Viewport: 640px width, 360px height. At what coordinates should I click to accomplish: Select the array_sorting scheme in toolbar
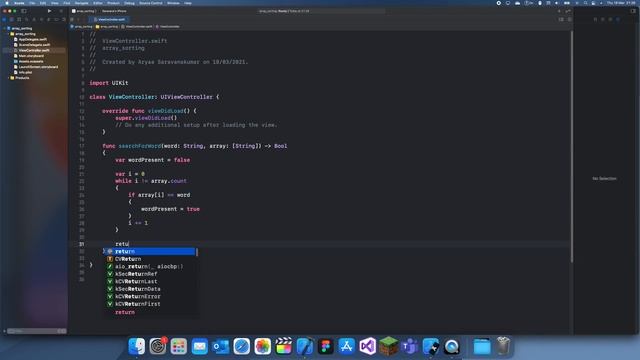tap(85, 11)
